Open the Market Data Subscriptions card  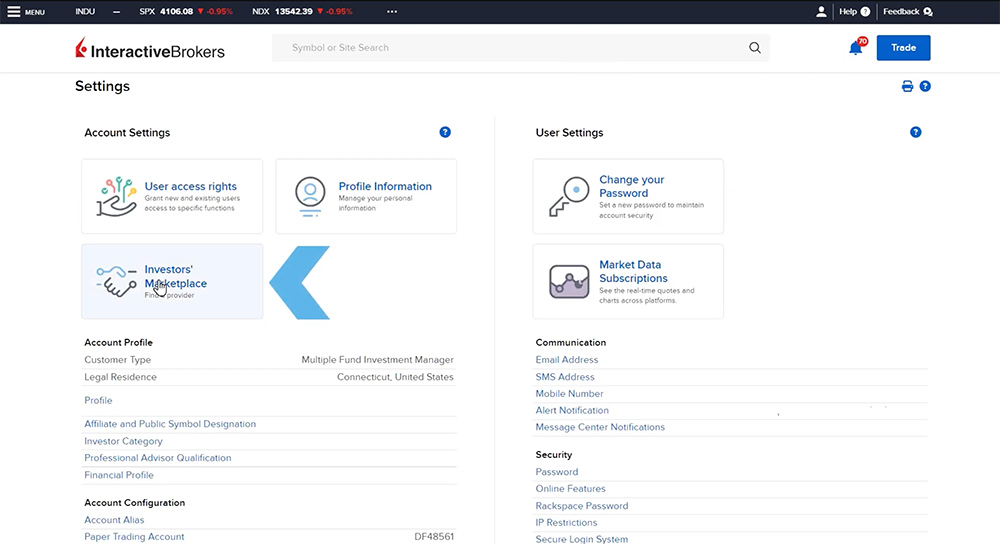click(627, 282)
